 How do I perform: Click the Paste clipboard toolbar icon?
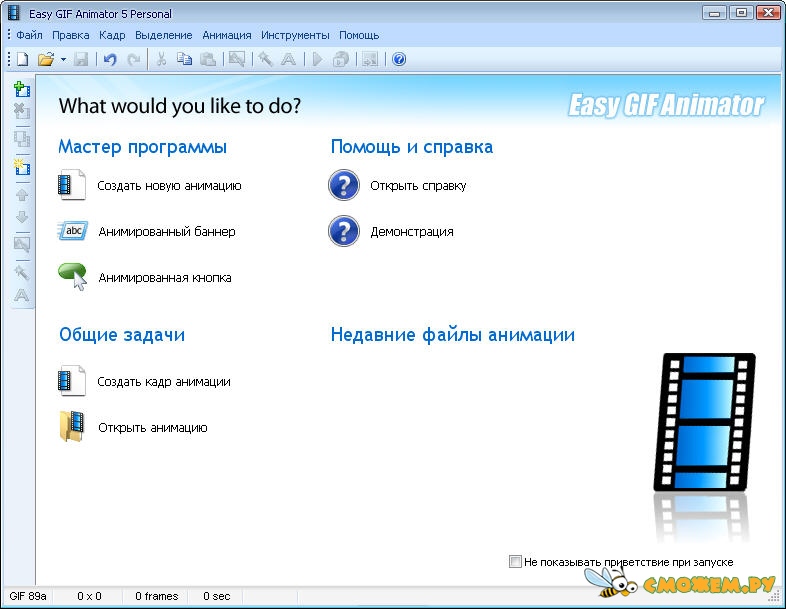click(208, 59)
